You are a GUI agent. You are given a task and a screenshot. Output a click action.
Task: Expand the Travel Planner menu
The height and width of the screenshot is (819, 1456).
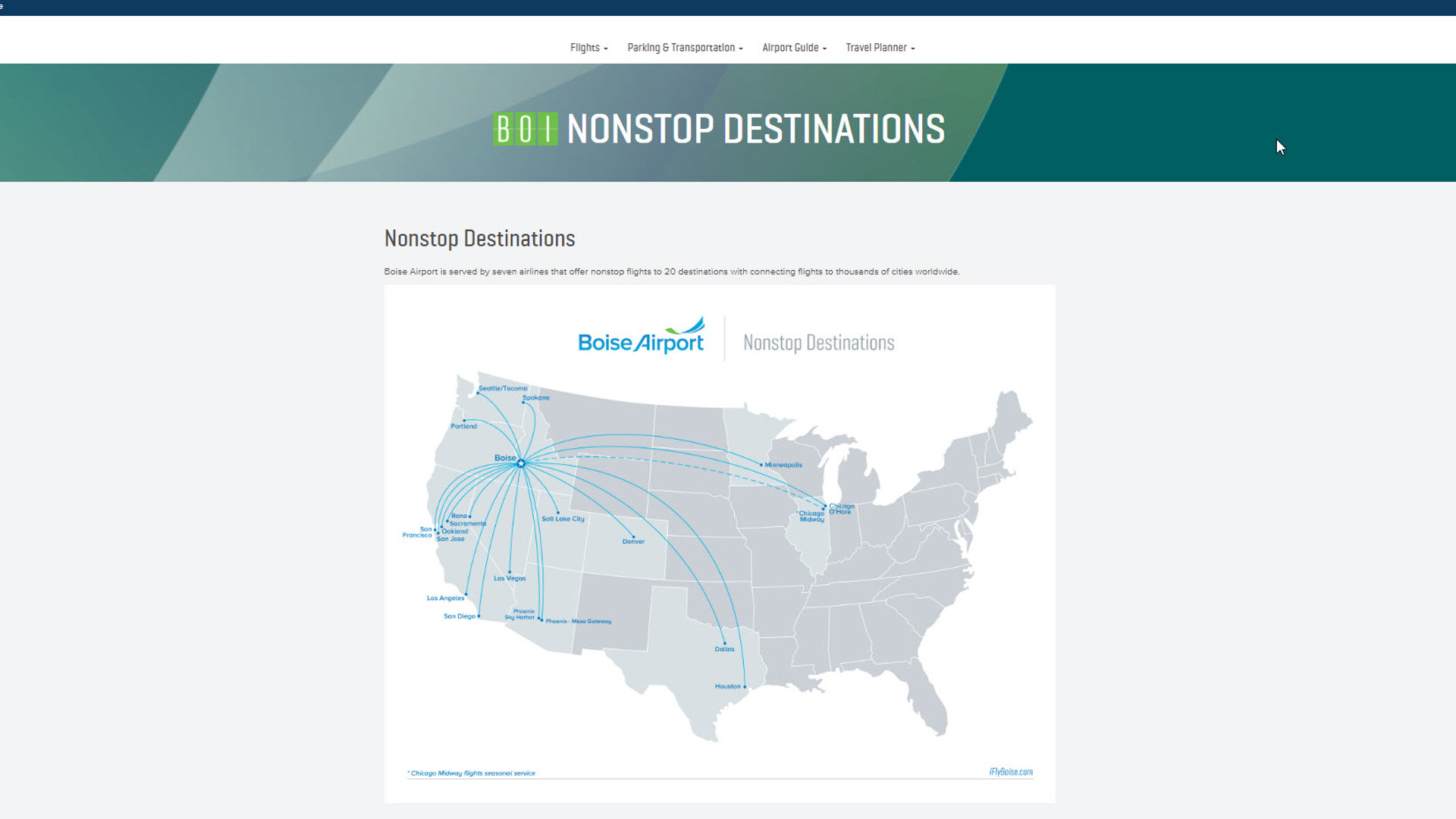tap(880, 48)
